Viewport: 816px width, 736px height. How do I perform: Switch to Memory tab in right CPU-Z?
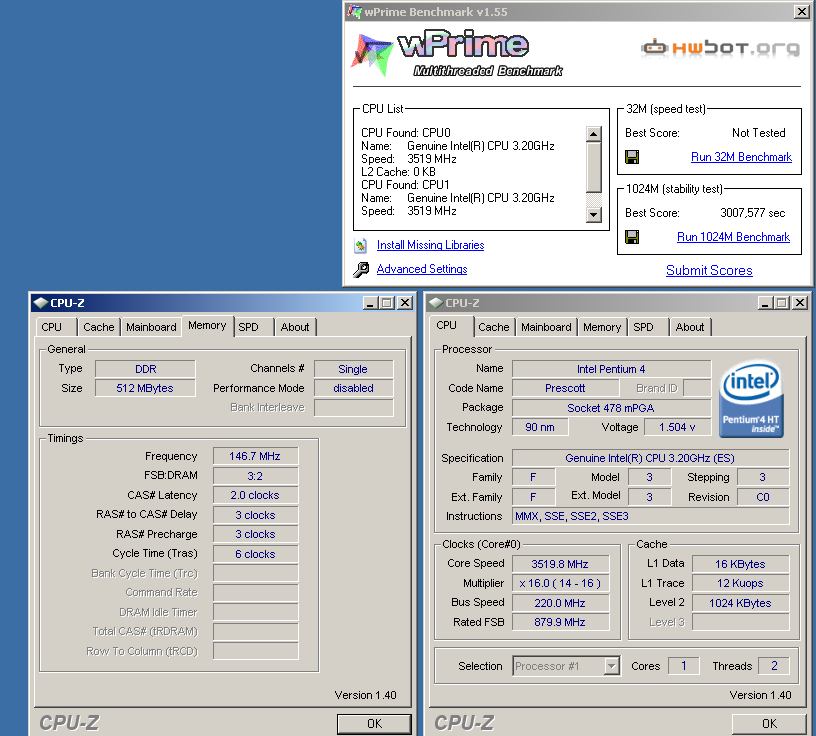(602, 327)
